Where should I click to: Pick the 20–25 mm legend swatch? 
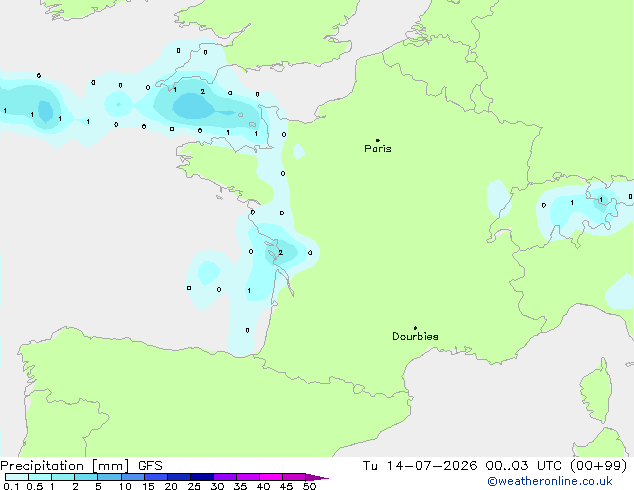pyautogui.click(x=179, y=477)
